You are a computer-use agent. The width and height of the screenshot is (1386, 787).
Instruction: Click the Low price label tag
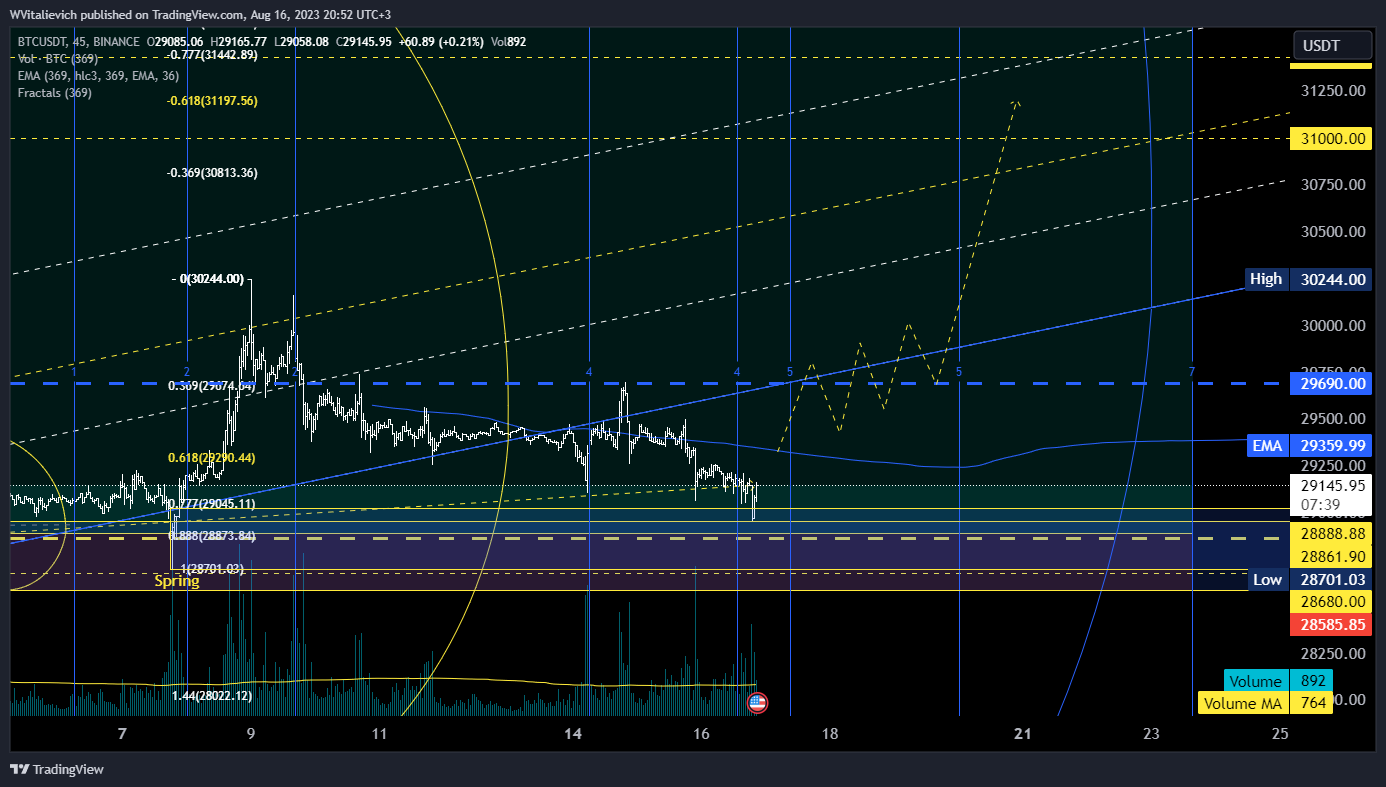1268,580
